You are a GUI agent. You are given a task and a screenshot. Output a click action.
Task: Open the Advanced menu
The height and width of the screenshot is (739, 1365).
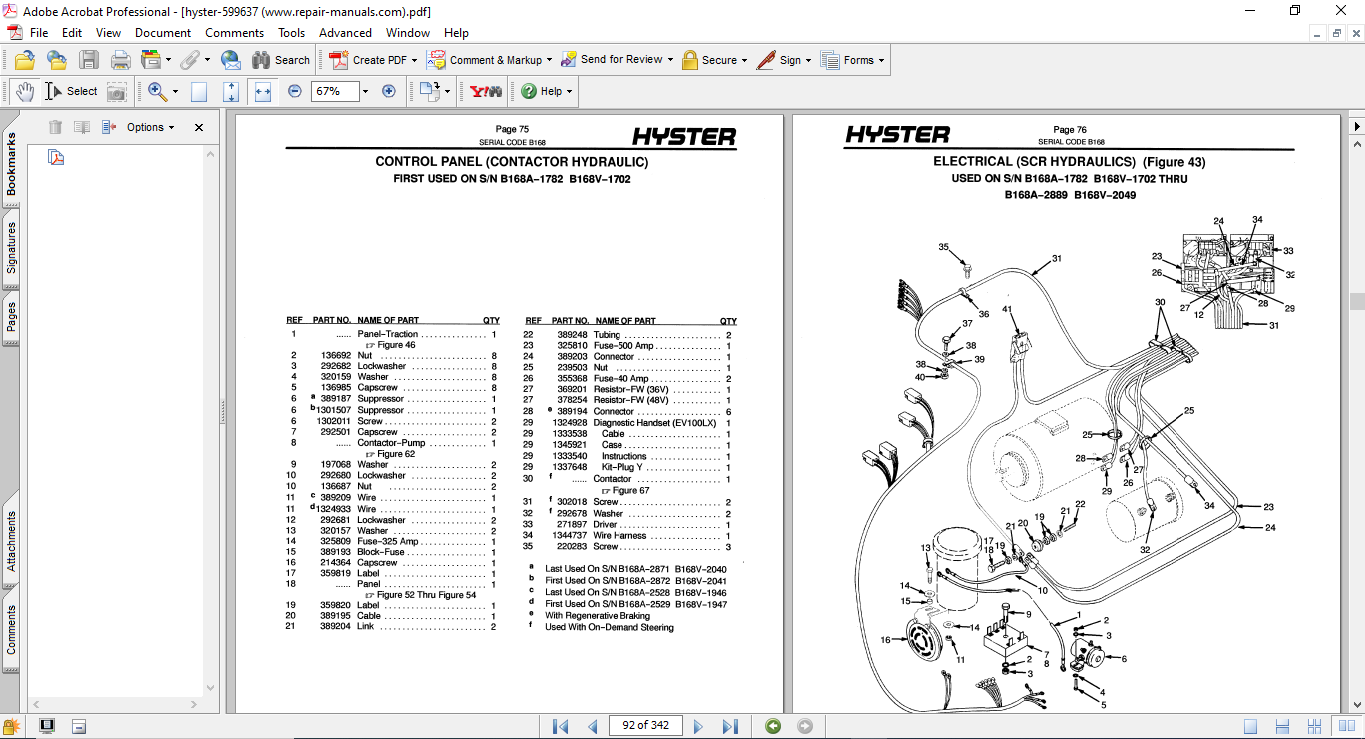tap(345, 33)
